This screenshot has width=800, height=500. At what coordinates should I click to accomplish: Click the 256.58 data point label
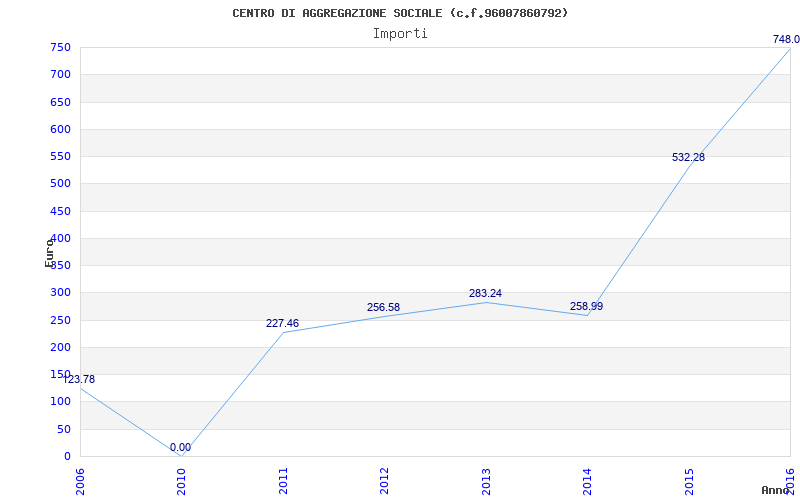click(x=383, y=308)
